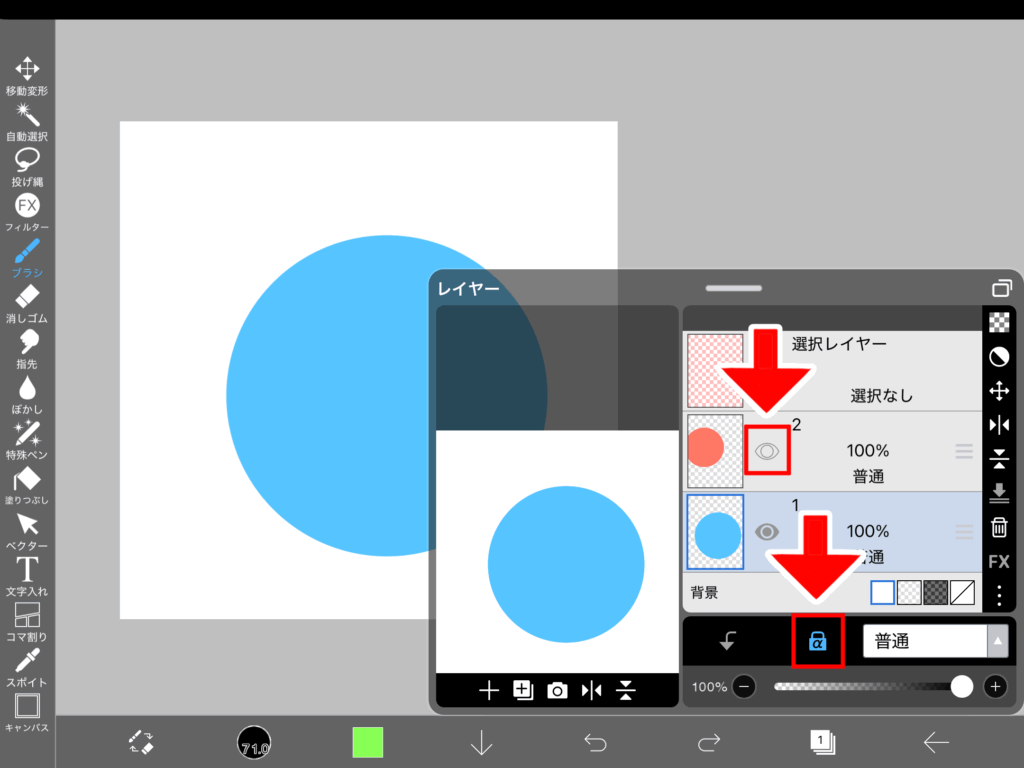Screen dimensions: 1024x768
Task: Toggle the alpha lock button
Action: pos(817,642)
